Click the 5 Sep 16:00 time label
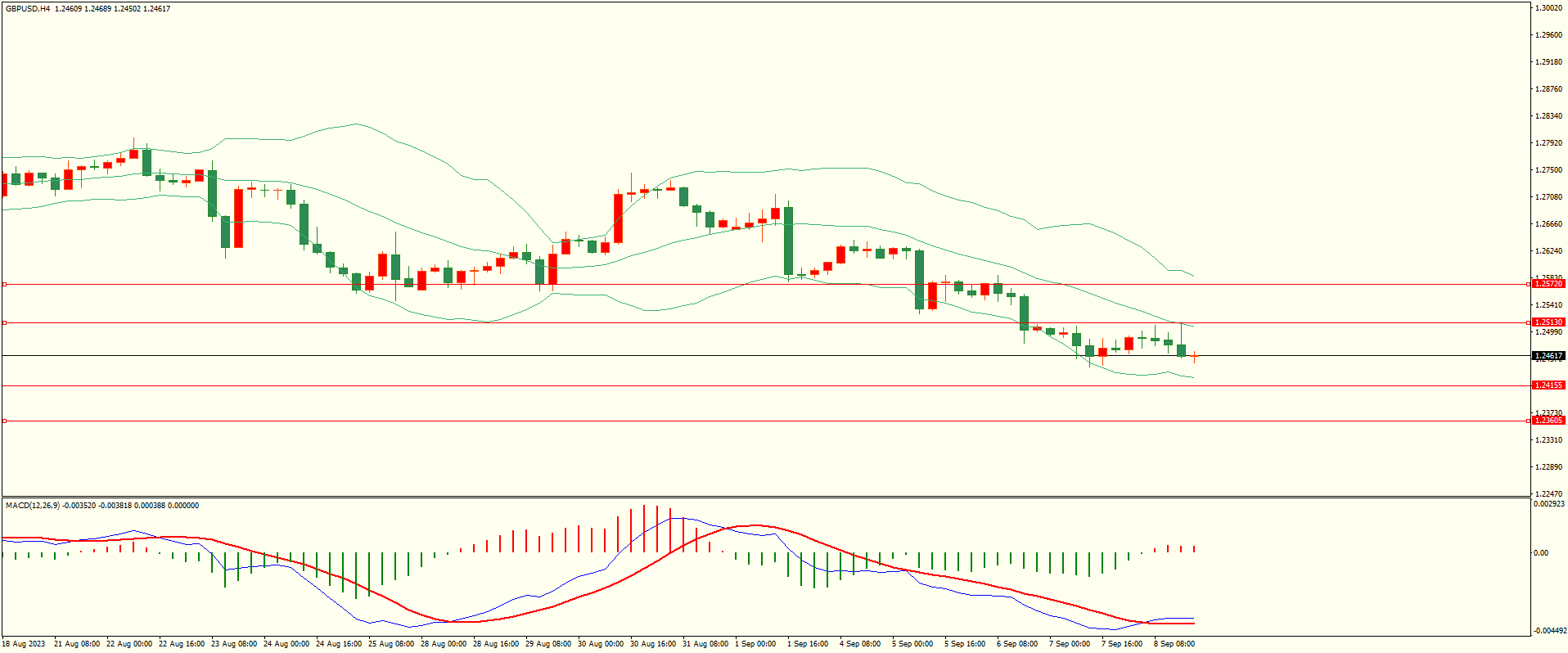1568x653 pixels. (965, 644)
